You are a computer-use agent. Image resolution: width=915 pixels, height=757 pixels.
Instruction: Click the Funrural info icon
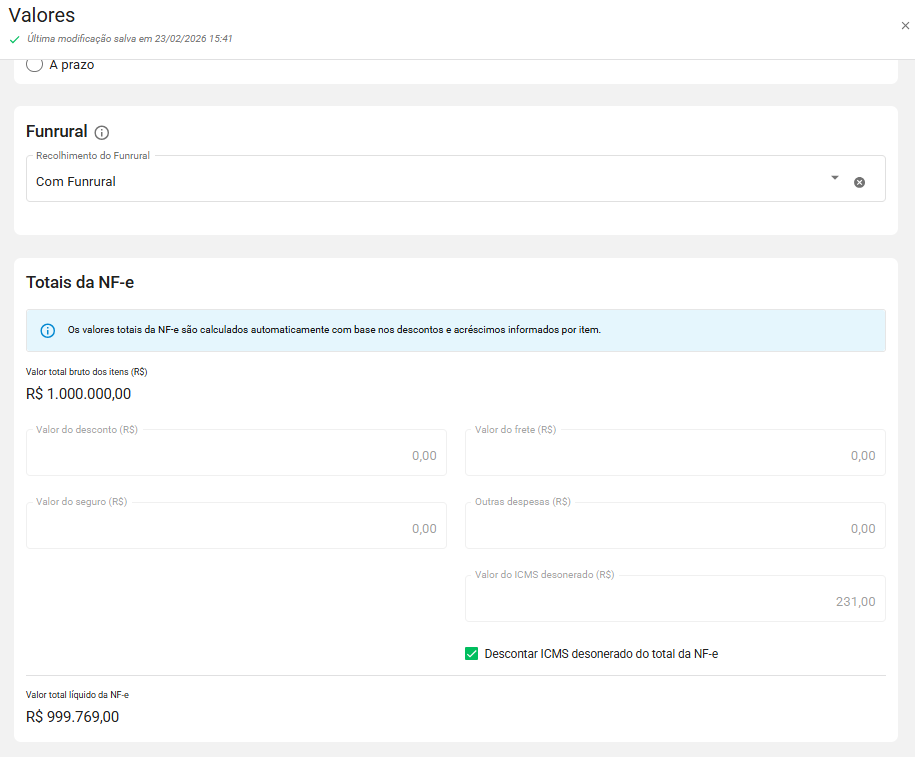point(102,132)
